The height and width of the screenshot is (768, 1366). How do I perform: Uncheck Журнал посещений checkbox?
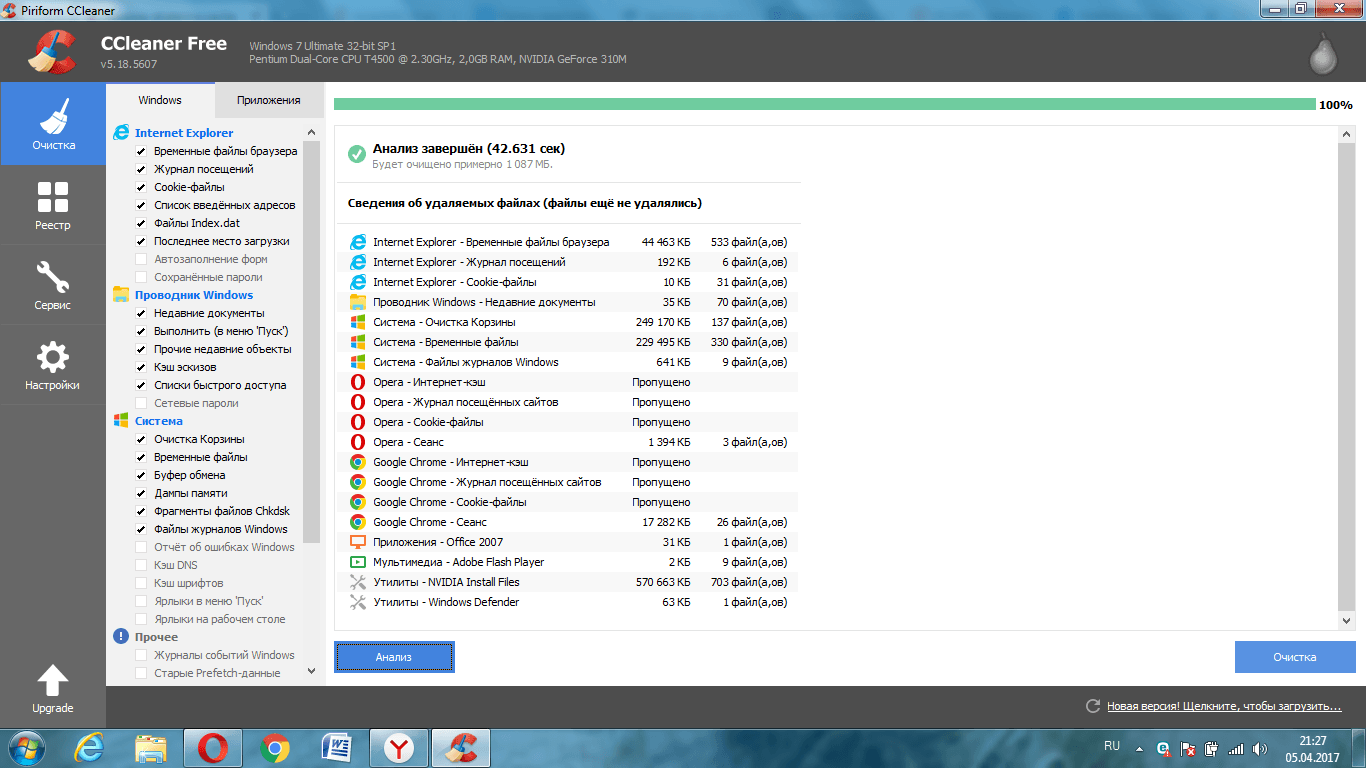coord(142,169)
